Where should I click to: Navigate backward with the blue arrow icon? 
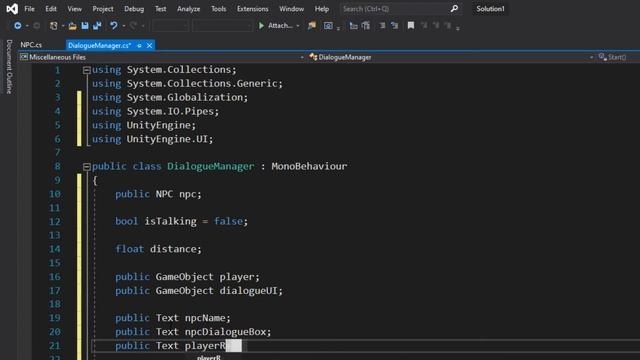(18, 26)
